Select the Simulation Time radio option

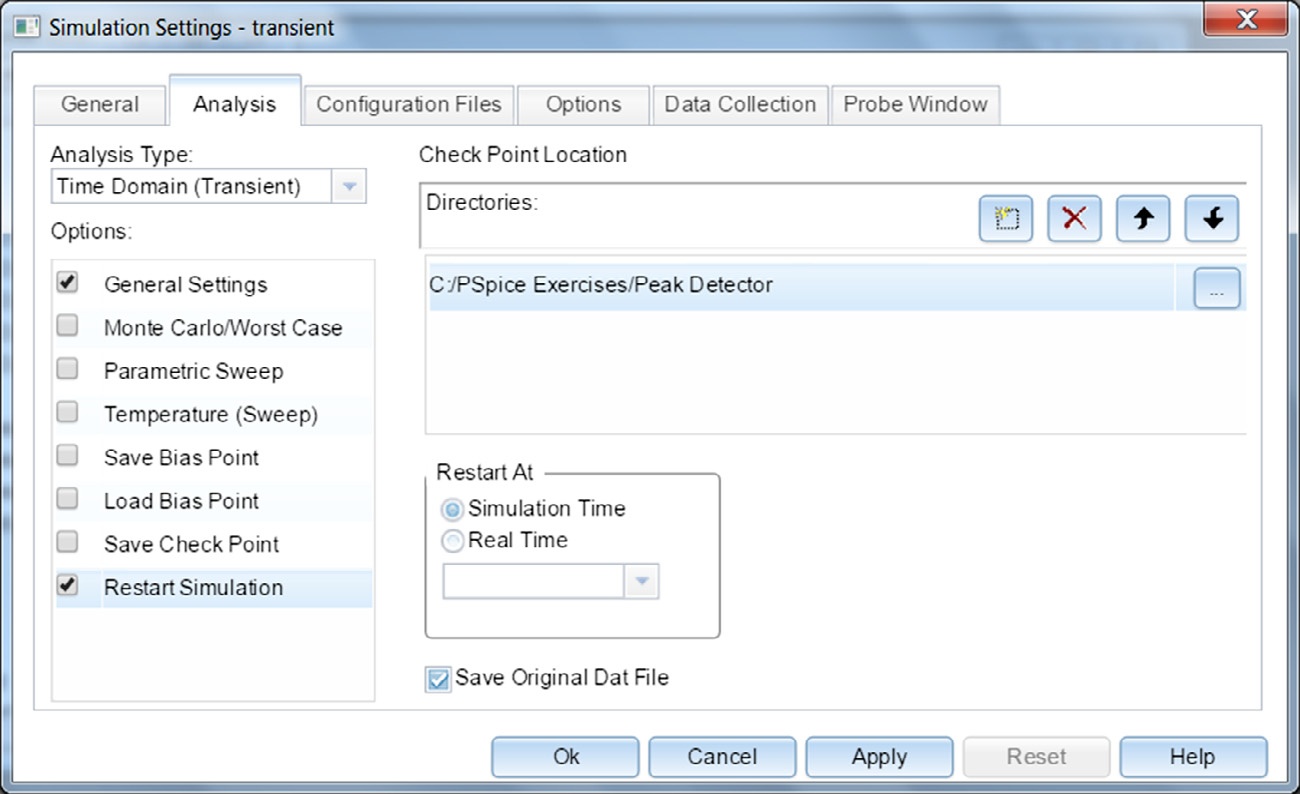(453, 509)
